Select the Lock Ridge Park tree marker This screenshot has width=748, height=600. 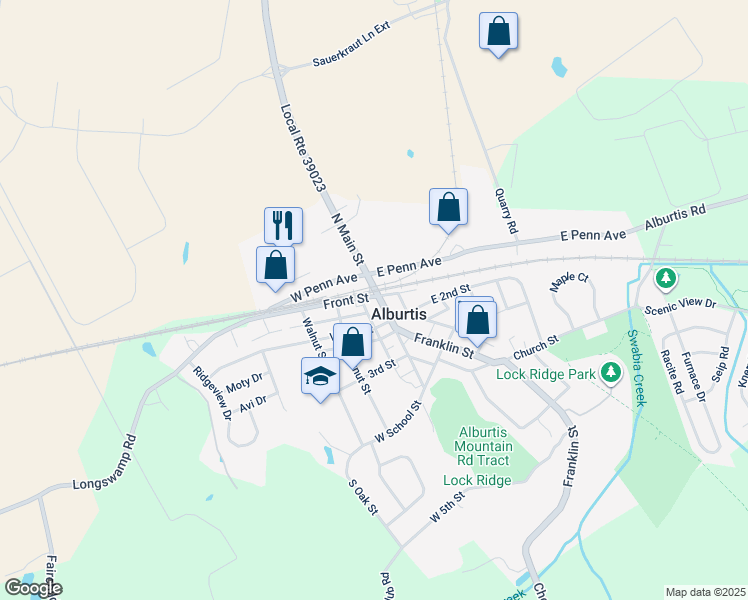click(611, 373)
